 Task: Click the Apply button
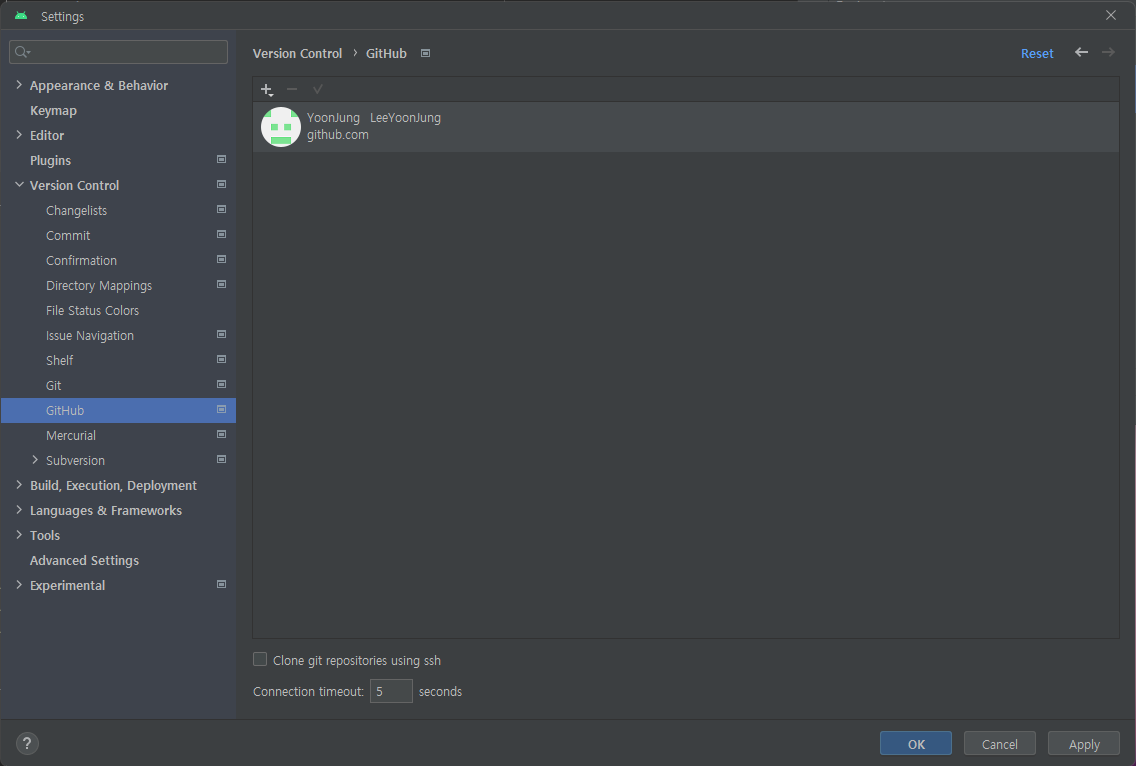click(1084, 744)
